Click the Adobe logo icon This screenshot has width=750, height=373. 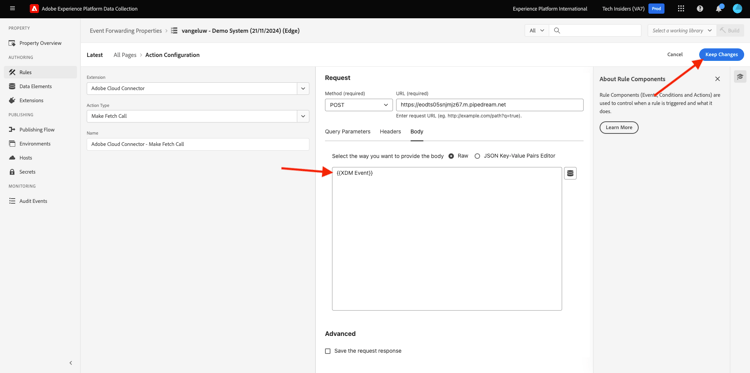[34, 9]
